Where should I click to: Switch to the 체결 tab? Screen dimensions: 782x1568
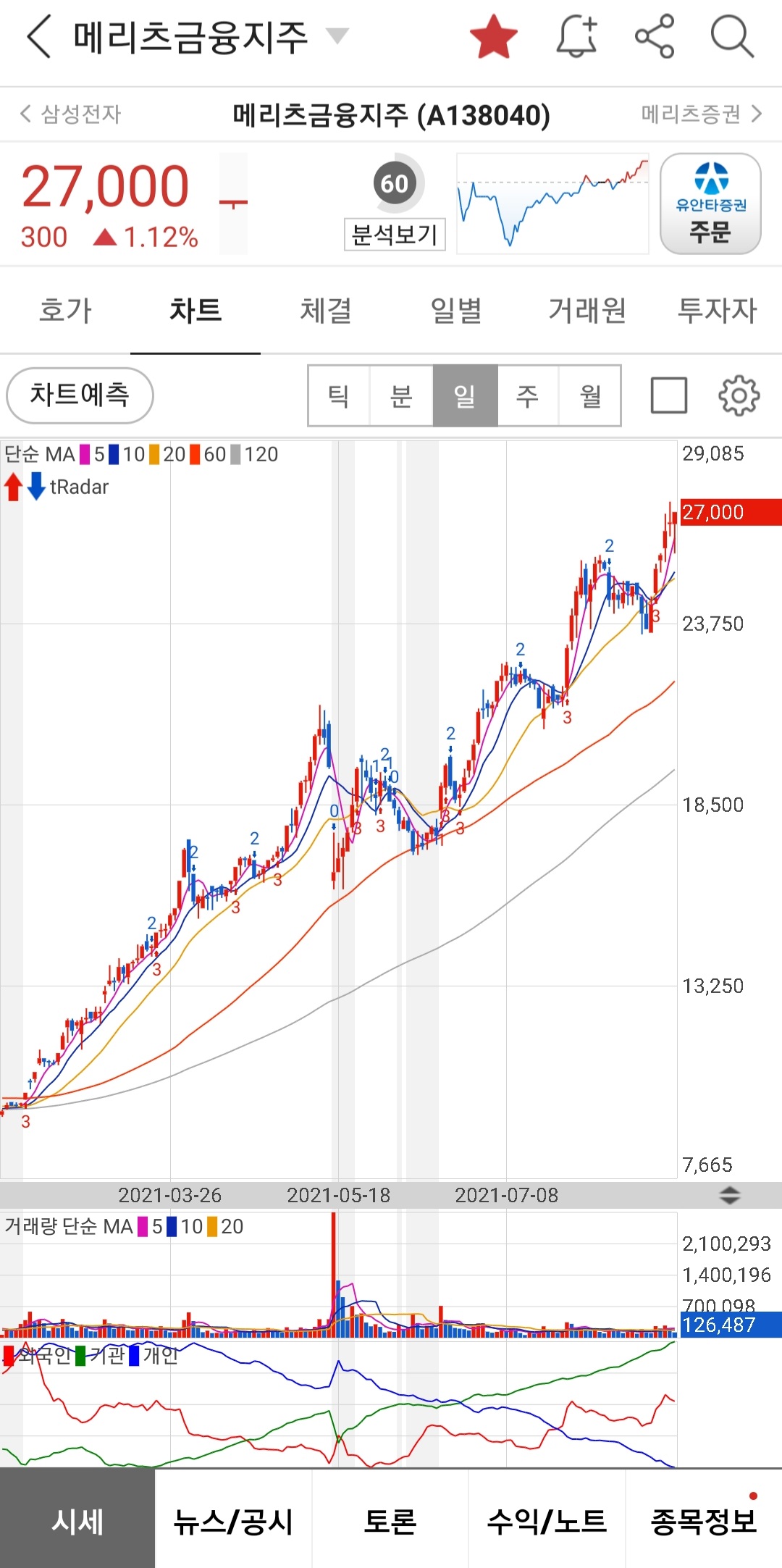click(x=326, y=311)
